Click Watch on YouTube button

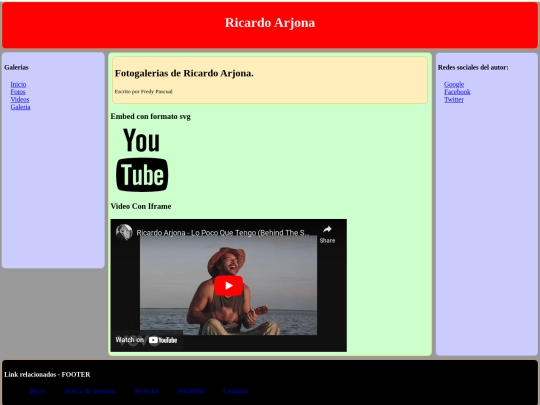click(146, 340)
